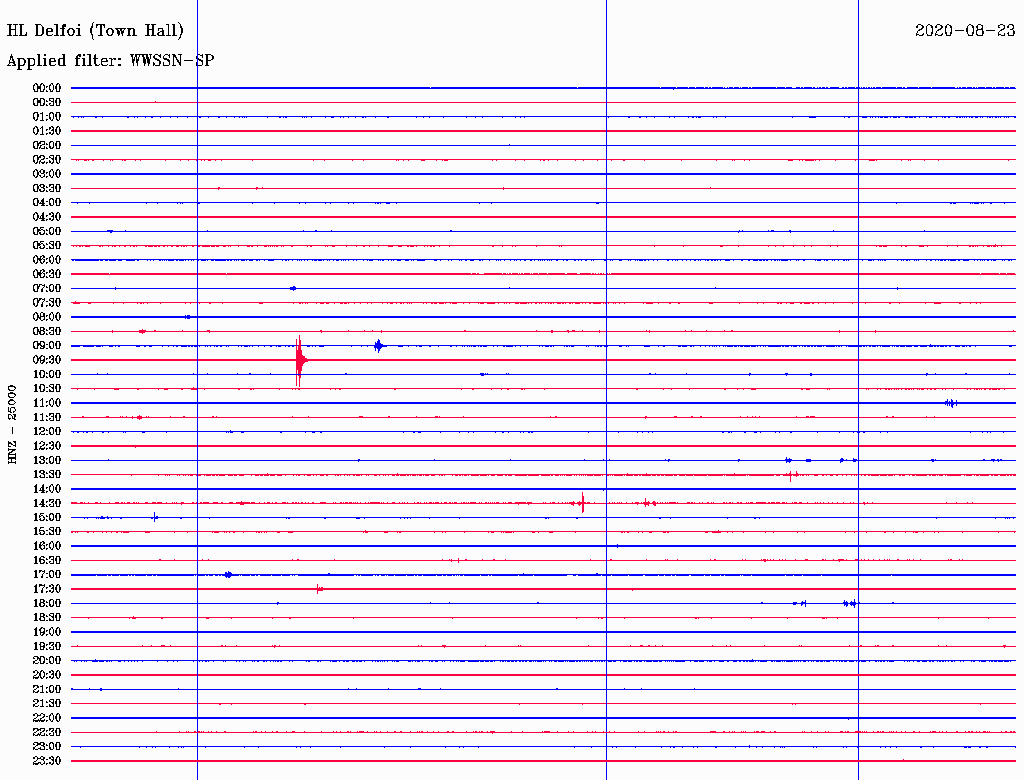1024x780 pixels.
Task: Select the 01:00 time label
Action: pyautogui.click(x=47, y=116)
